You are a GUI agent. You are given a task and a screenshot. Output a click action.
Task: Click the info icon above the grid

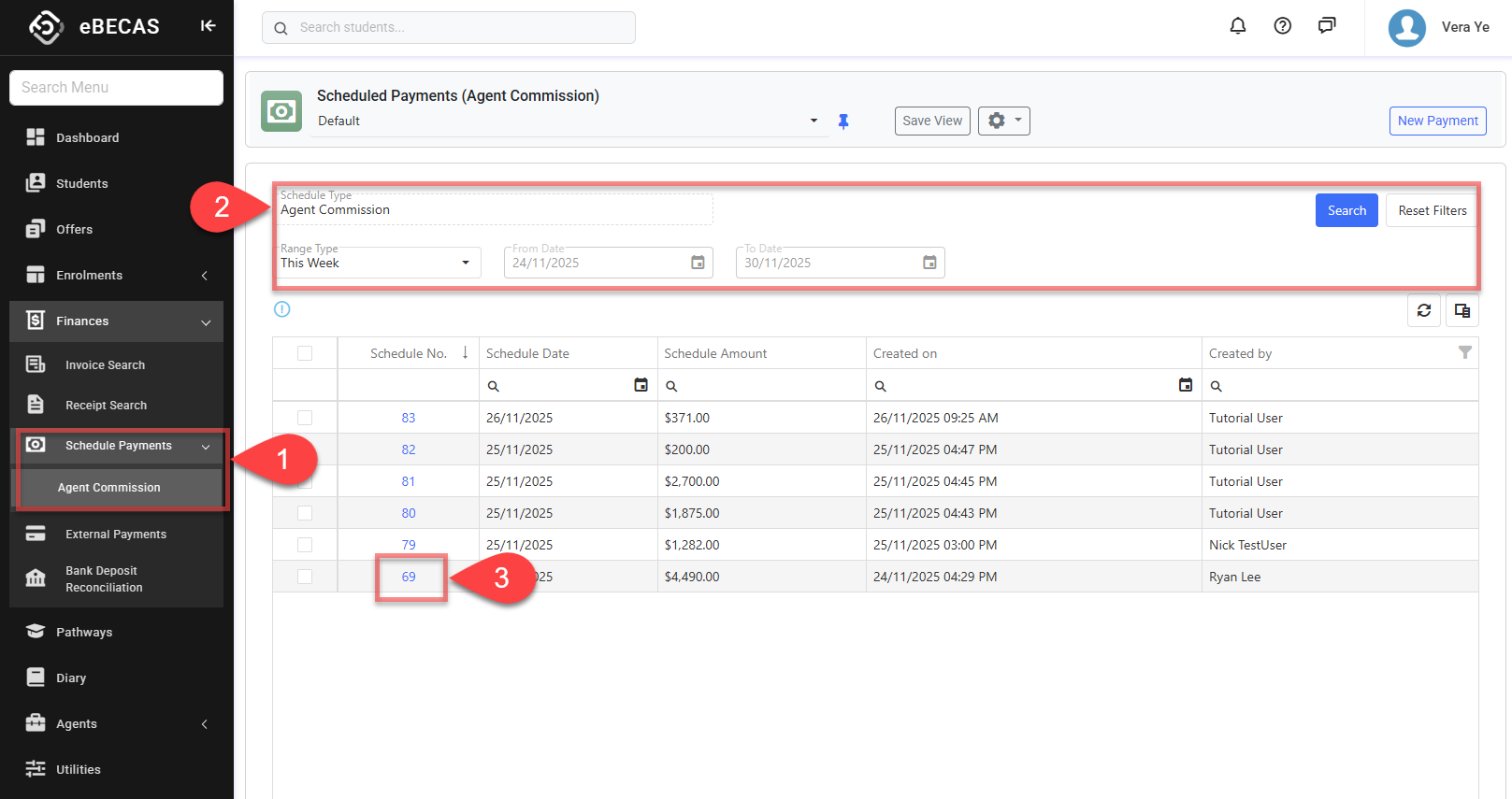pos(282,309)
